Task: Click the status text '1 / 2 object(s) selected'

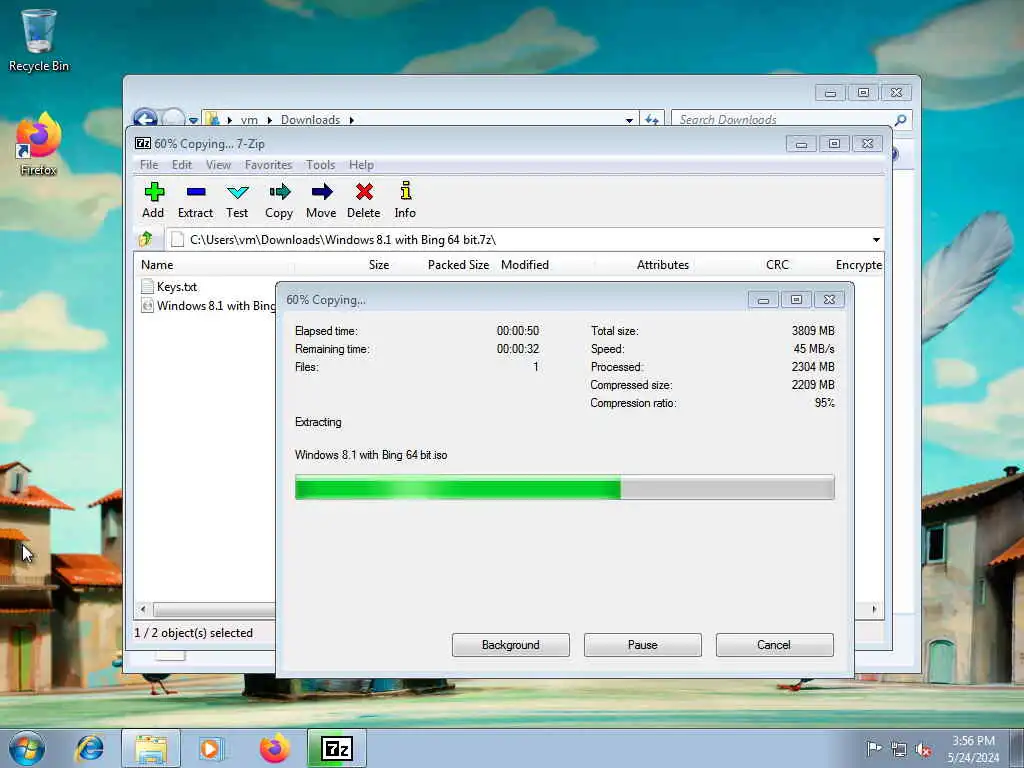Action: tap(193, 633)
